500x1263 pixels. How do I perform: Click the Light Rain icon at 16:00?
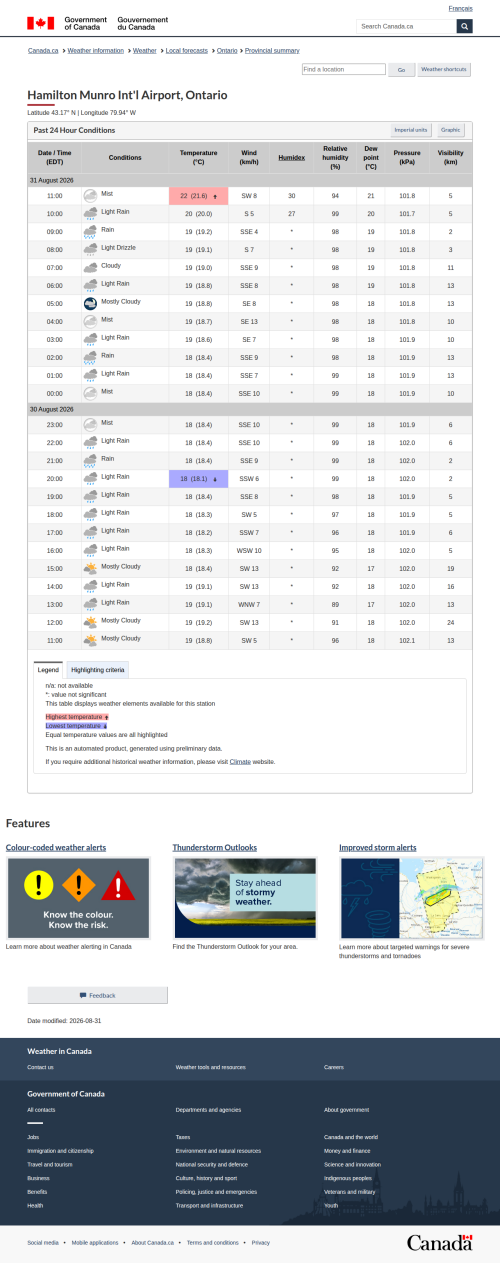tap(90, 550)
